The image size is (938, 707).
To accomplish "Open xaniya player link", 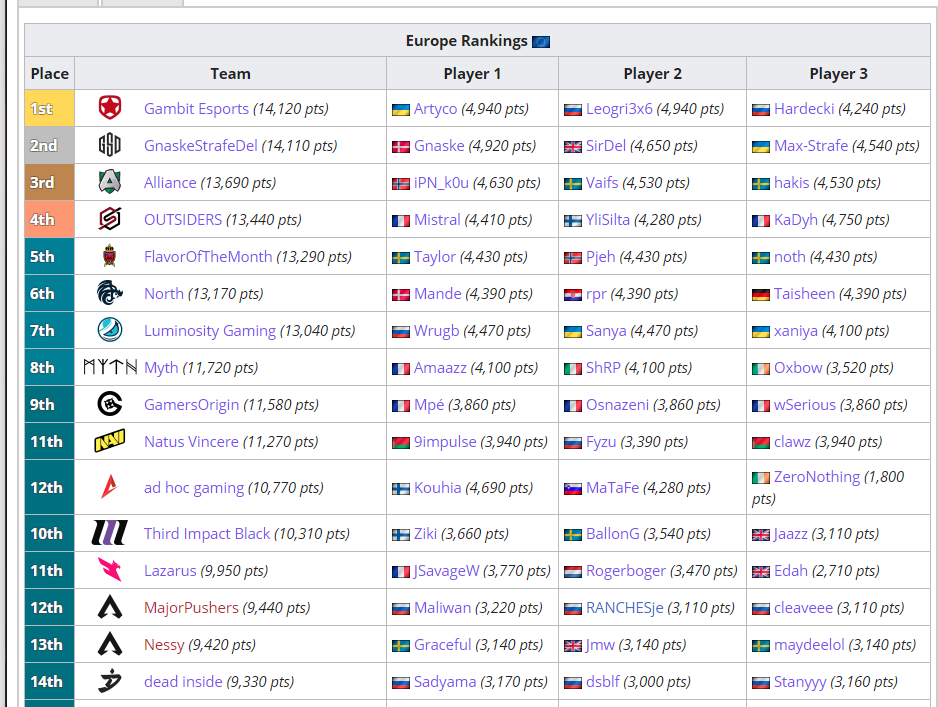I will tap(796, 331).
